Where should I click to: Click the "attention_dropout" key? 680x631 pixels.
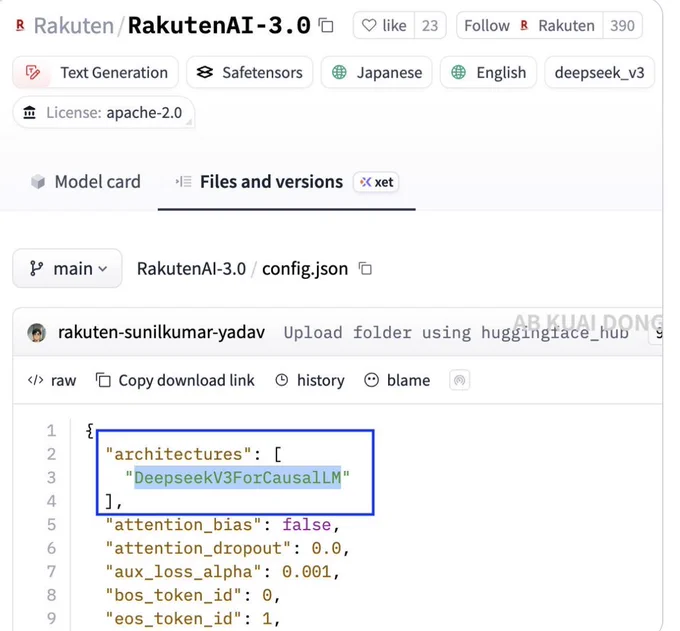198,548
